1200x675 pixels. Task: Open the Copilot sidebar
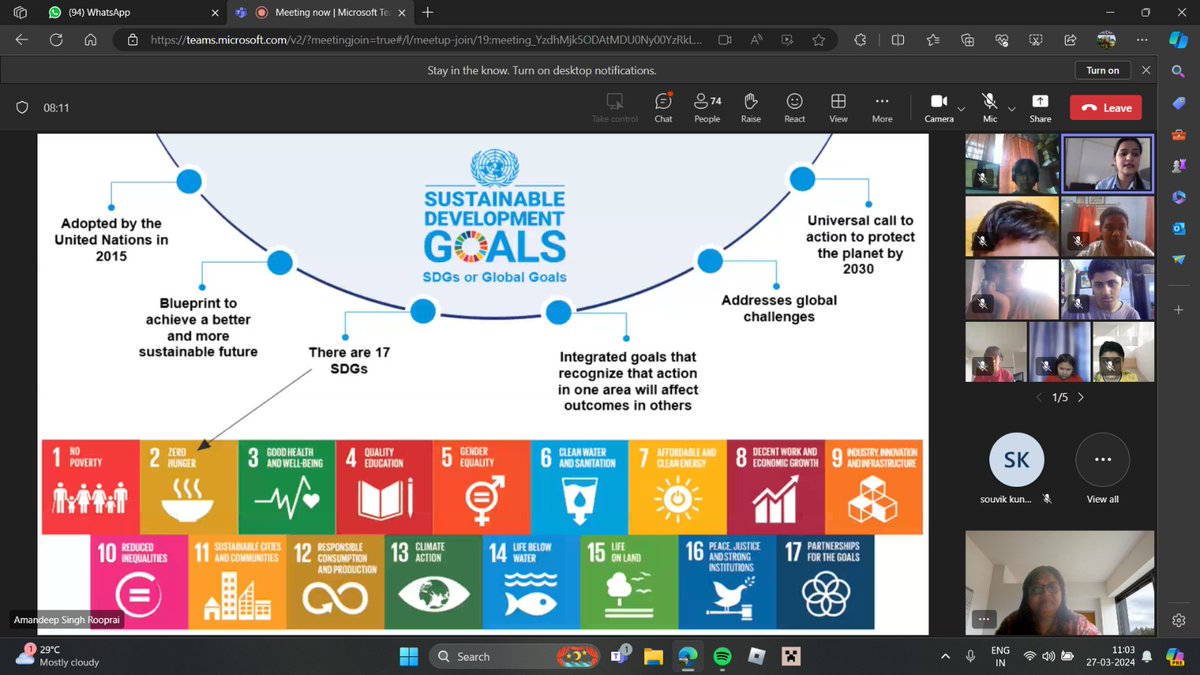(1179, 40)
